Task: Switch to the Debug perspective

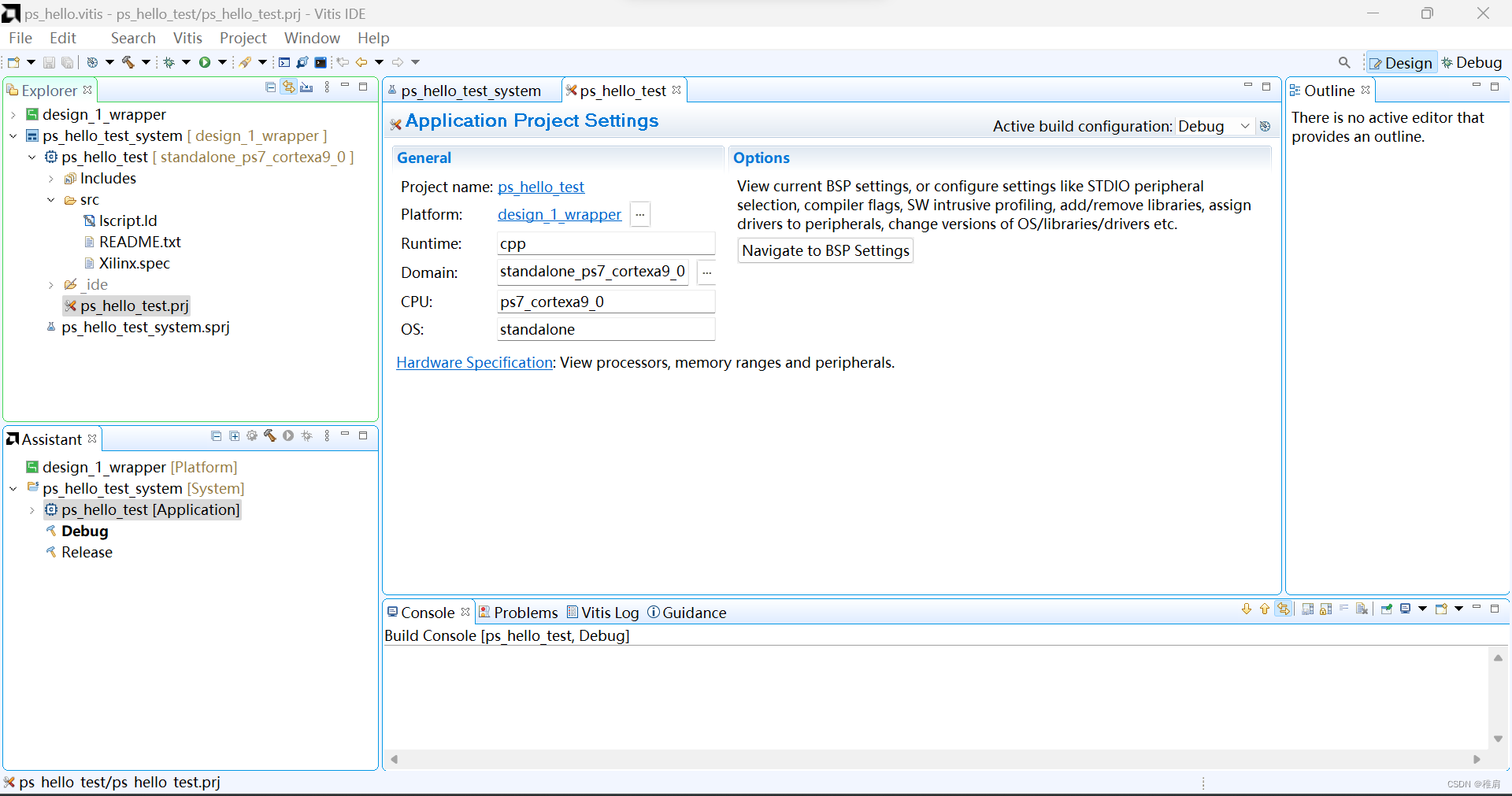Action: tap(1472, 63)
